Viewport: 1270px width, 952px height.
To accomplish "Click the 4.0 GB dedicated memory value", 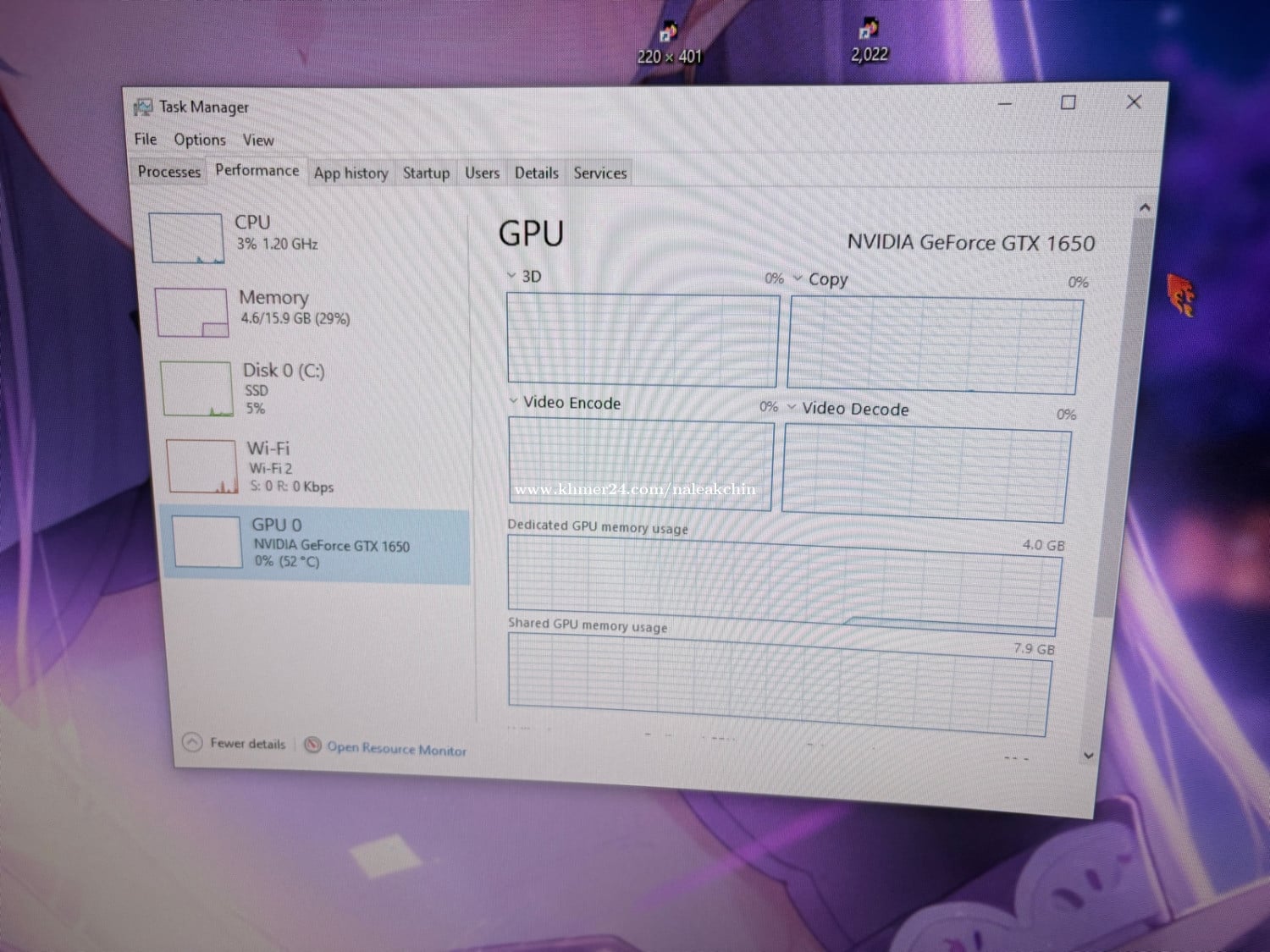I will coord(1043,545).
